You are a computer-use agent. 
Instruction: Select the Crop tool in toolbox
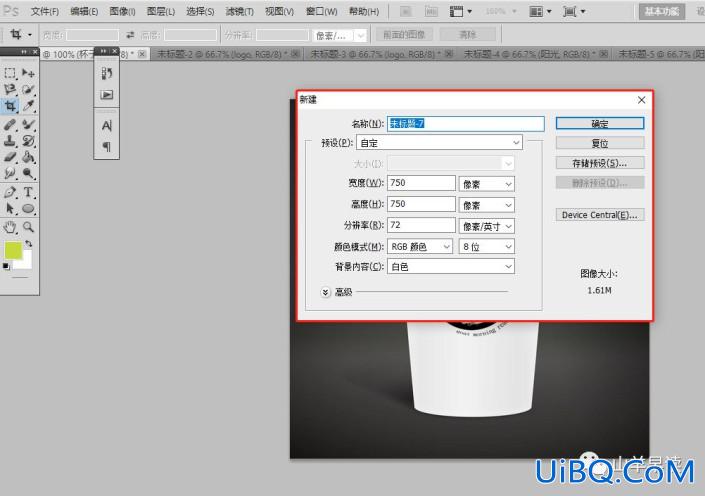click(10, 106)
